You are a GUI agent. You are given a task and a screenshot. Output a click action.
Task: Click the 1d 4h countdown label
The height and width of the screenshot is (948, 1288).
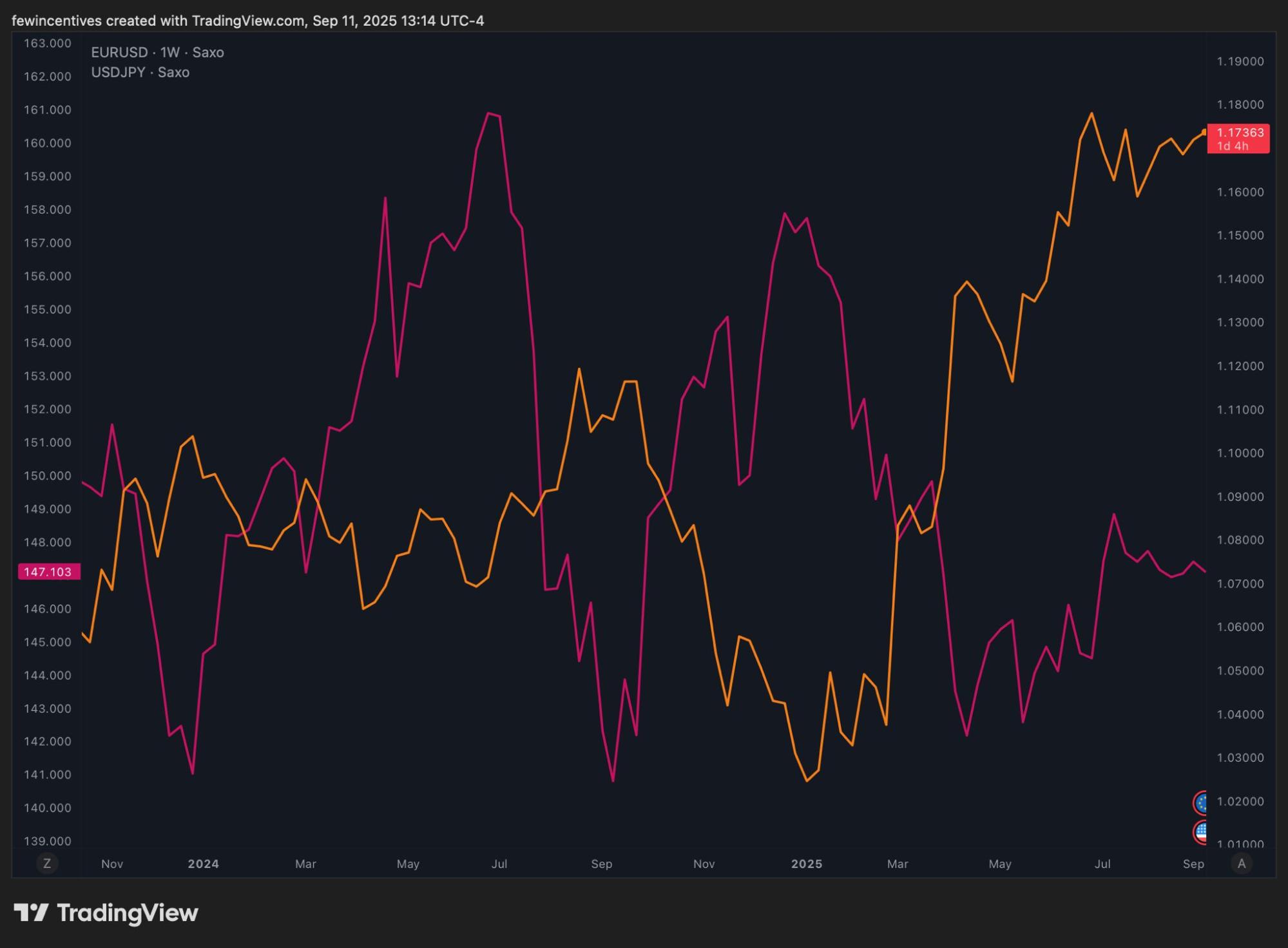point(1232,146)
